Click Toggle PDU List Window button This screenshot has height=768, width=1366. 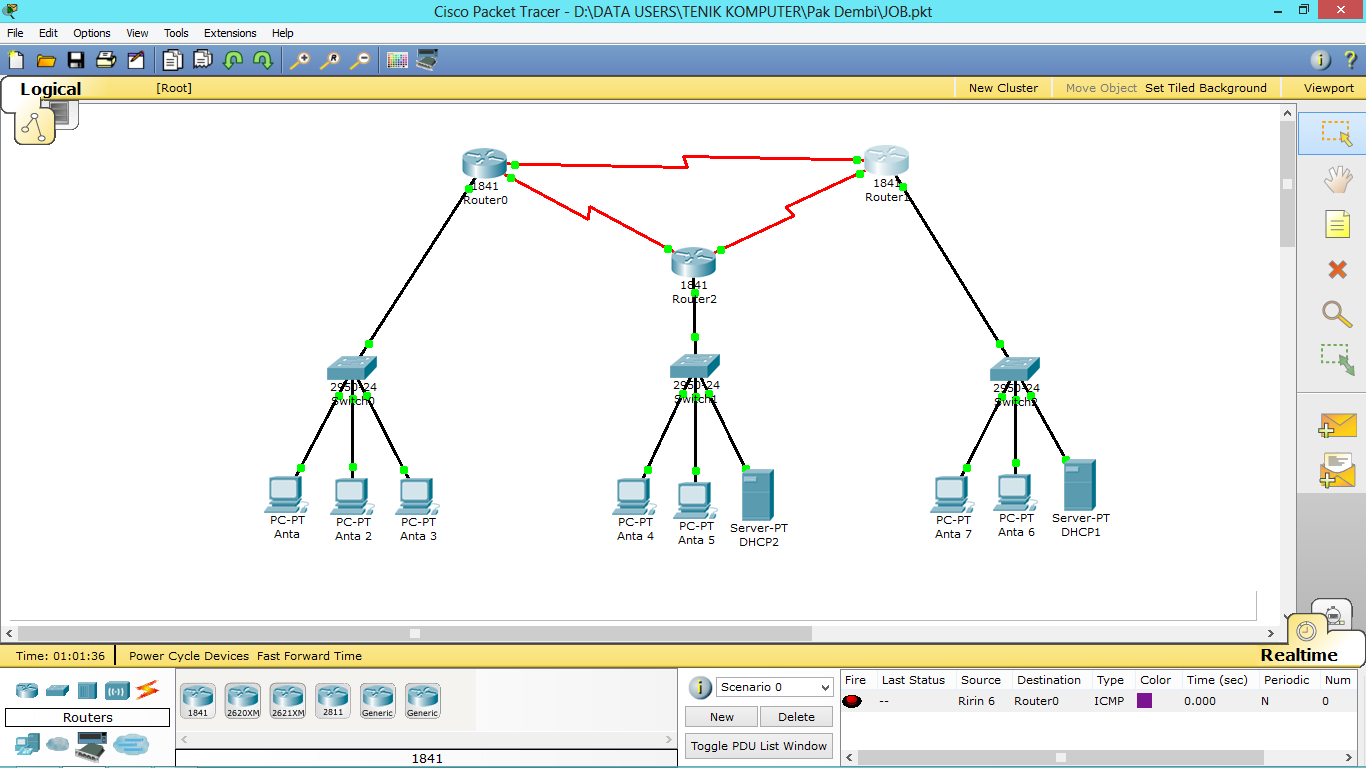click(x=759, y=746)
